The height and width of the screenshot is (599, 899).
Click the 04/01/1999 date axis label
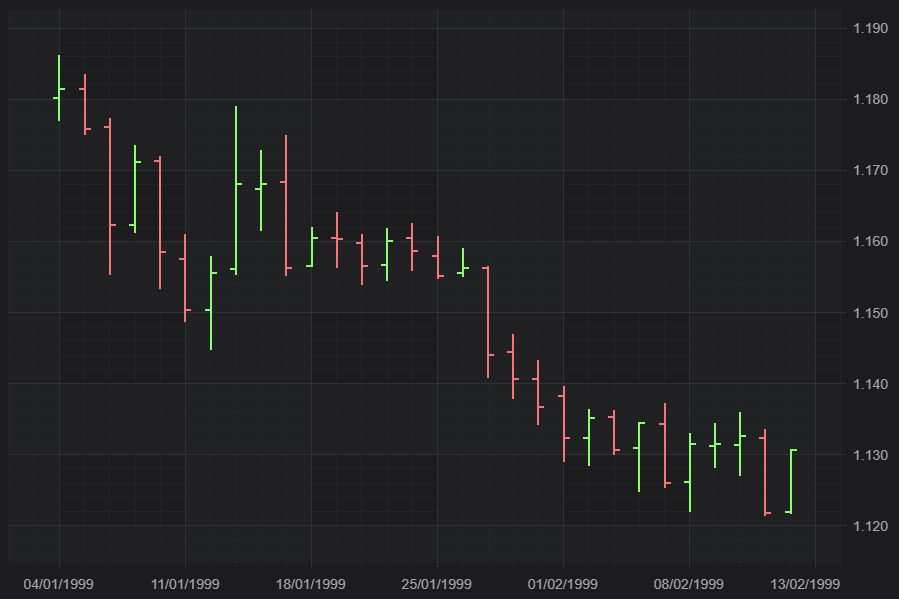(x=58, y=584)
